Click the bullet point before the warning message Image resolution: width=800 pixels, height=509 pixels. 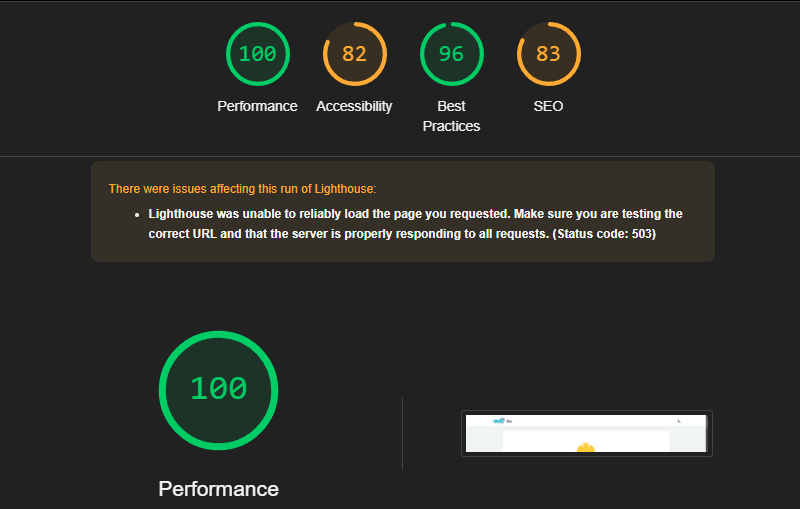137,215
